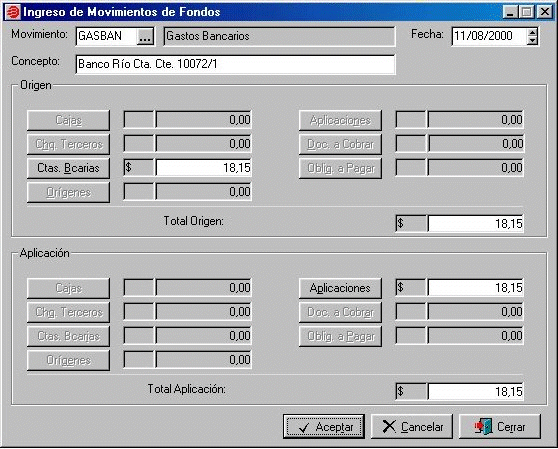
Task: Click the Gastos Bancarios description field
Action: [x=279, y=36]
